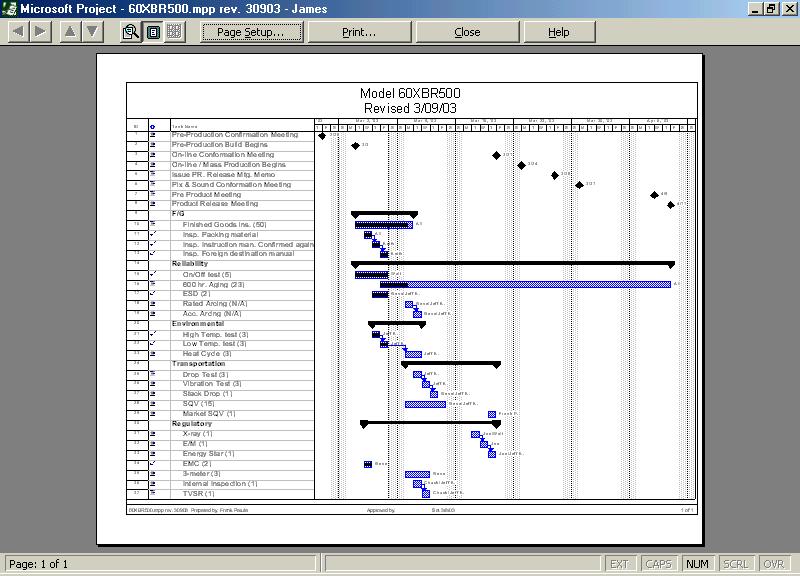The image size is (800, 576).
Task: Click the 1 of 1 page footer text
Action: 687,510
